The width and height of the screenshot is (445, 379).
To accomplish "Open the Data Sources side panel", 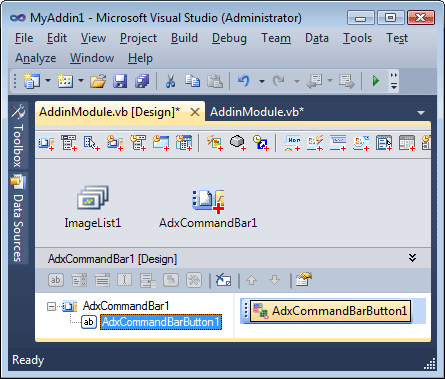I will (18, 218).
